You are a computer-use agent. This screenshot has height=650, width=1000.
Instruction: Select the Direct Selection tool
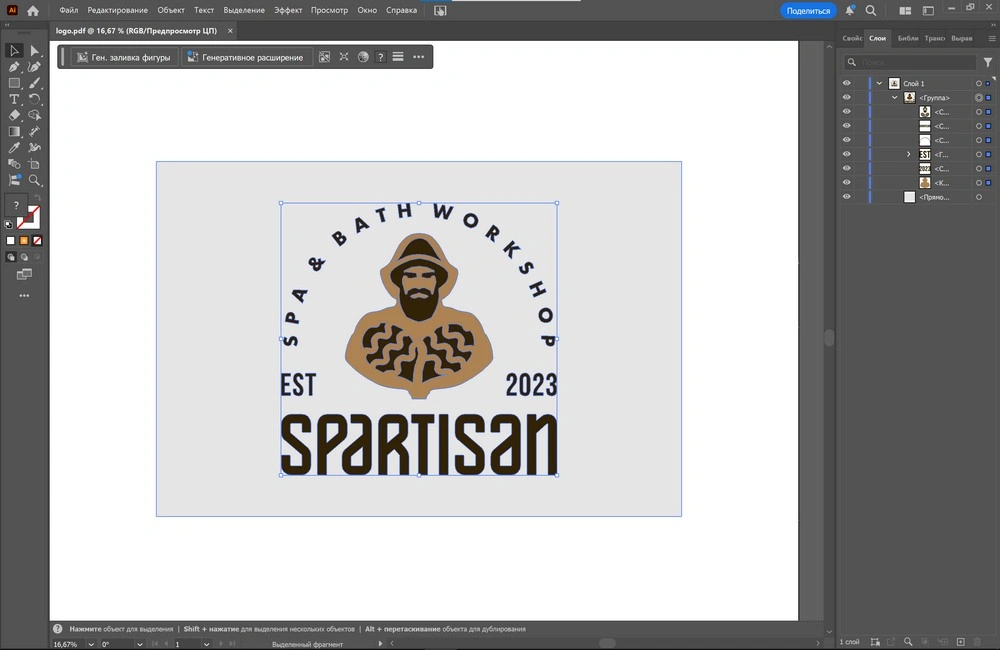[35, 50]
